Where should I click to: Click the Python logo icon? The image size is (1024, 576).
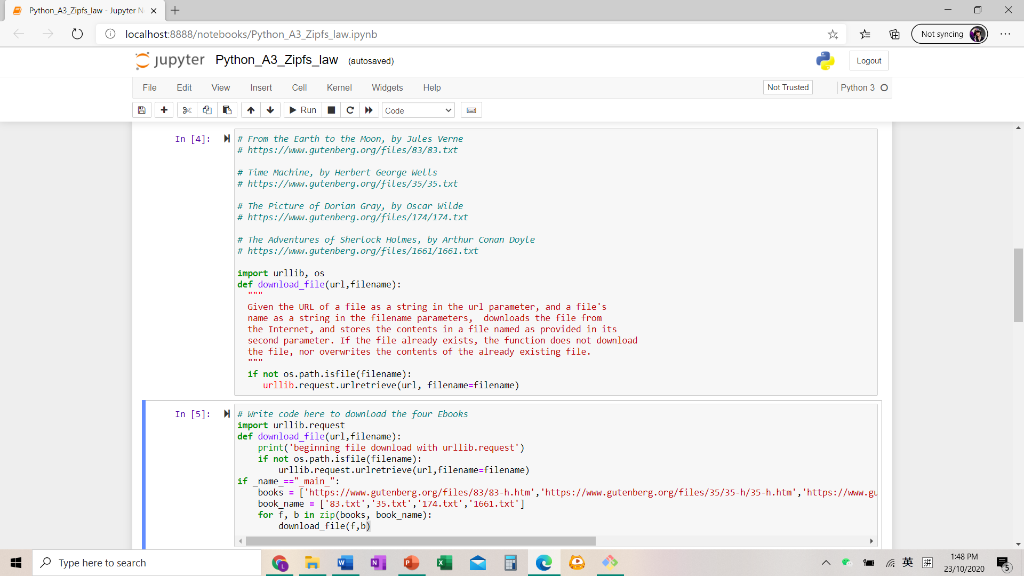click(x=825, y=61)
